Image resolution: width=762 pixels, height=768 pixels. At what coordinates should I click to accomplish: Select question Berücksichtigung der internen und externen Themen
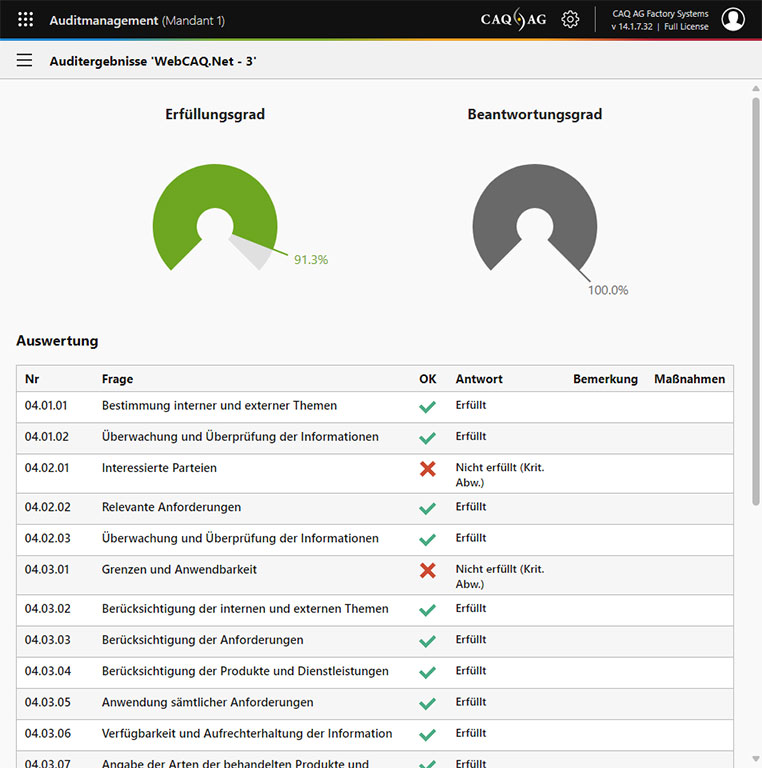click(x=245, y=609)
